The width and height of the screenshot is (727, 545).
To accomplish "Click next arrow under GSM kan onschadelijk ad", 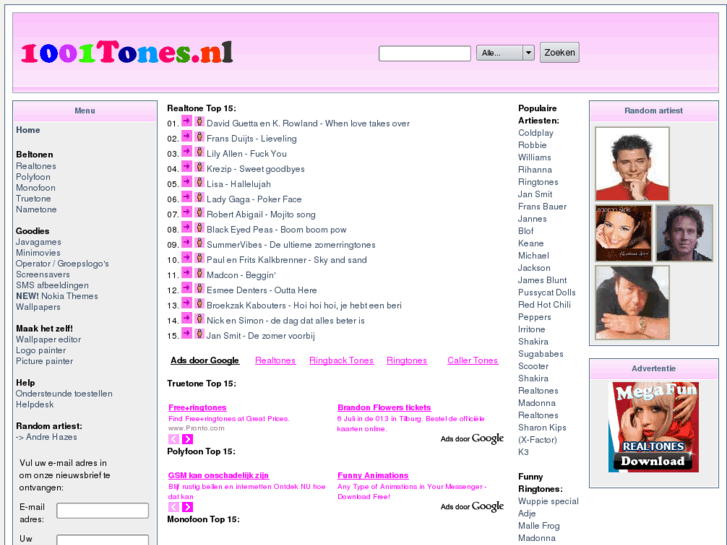I will coord(187,507).
